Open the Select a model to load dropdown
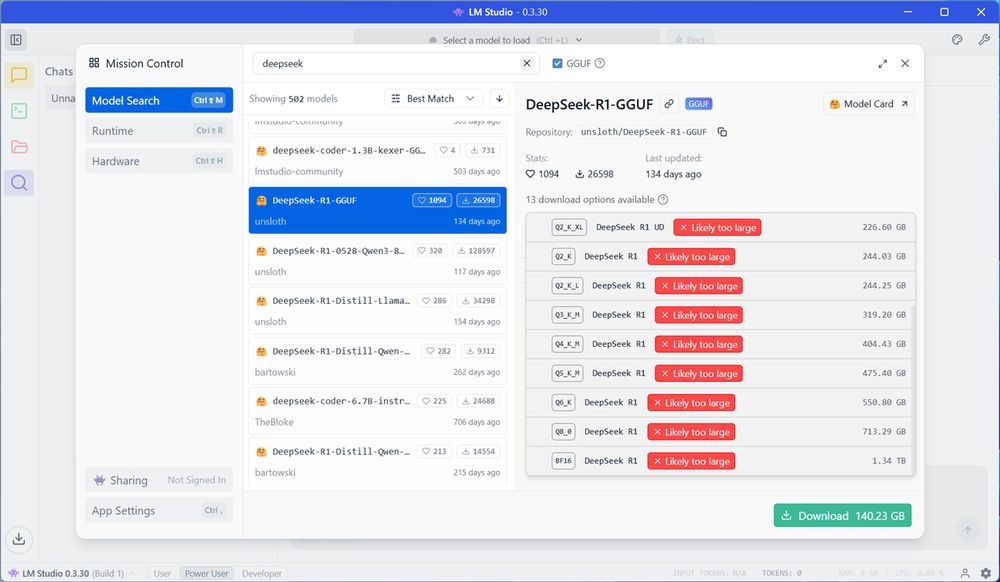1000x582 pixels. click(x=506, y=40)
